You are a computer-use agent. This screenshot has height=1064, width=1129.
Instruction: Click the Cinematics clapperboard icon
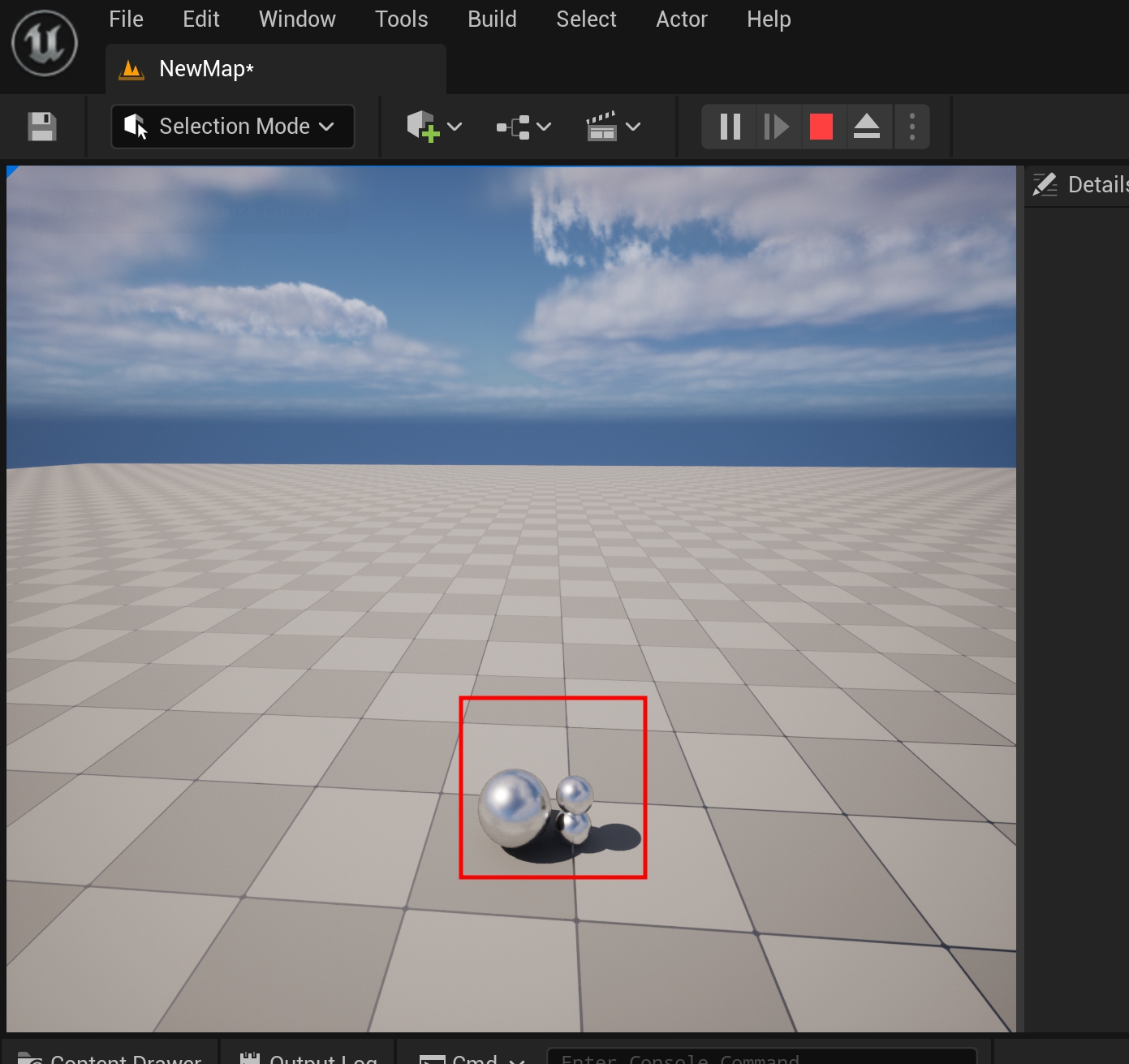(x=601, y=127)
